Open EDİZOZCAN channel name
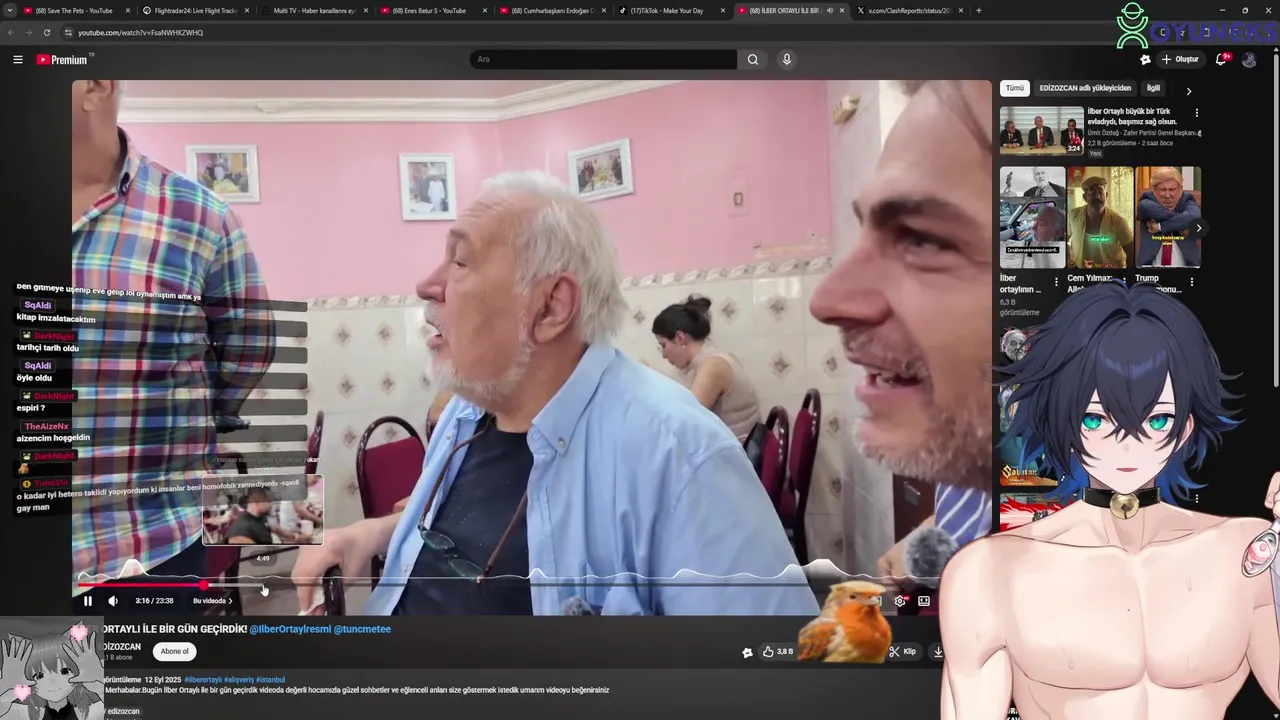The width and height of the screenshot is (1280, 720). pyautogui.click(x=121, y=647)
